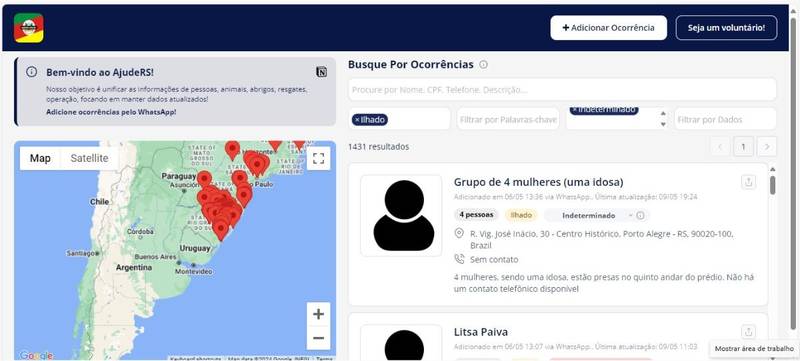The width and height of the screenshot is (800, 361).
Task: Click Adicionar Ocorrência button
Action: (x=608, y=28)
